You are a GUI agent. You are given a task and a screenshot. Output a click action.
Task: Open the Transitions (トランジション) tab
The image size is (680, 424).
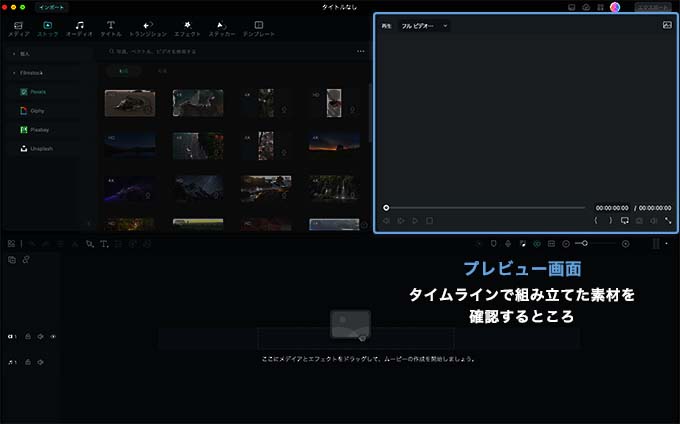coord(147,27)
